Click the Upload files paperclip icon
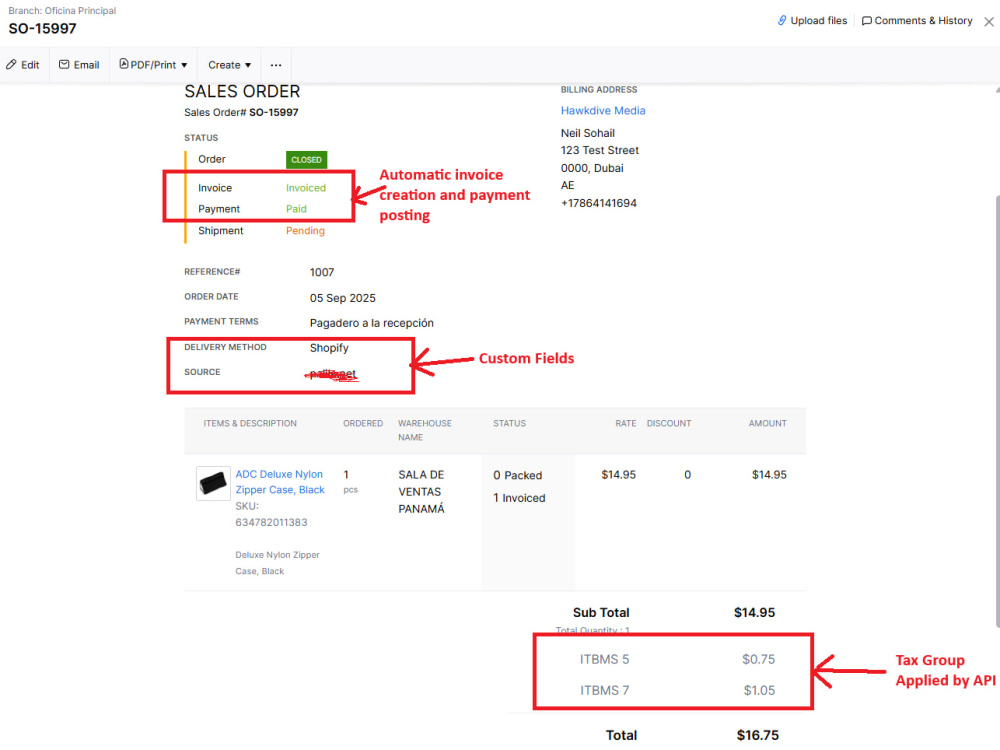This screenshot has width=1000, height=750. click(x=782, y=20)
